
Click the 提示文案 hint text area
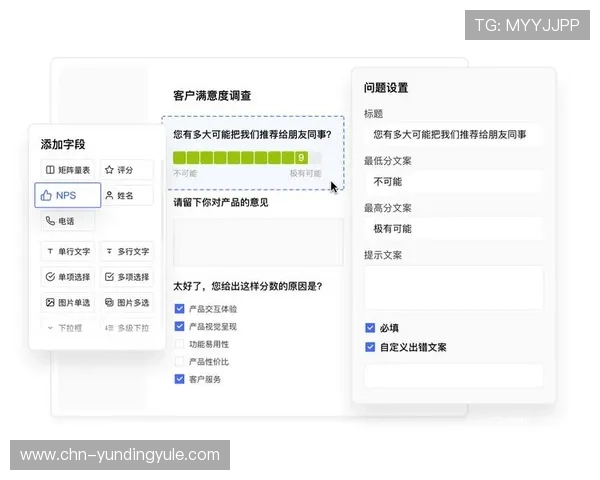(x=454, y=287)
